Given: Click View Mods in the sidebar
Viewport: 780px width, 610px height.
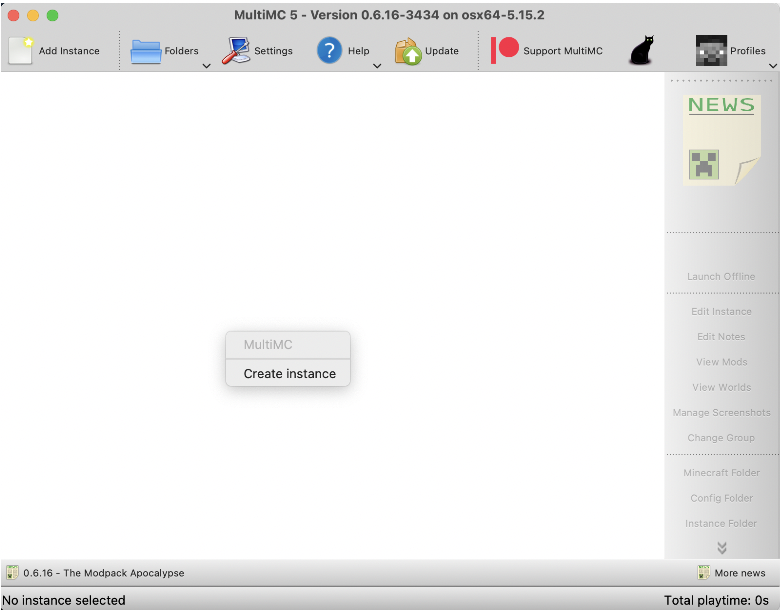Looking at the screenshot, I should coord(721,362).
